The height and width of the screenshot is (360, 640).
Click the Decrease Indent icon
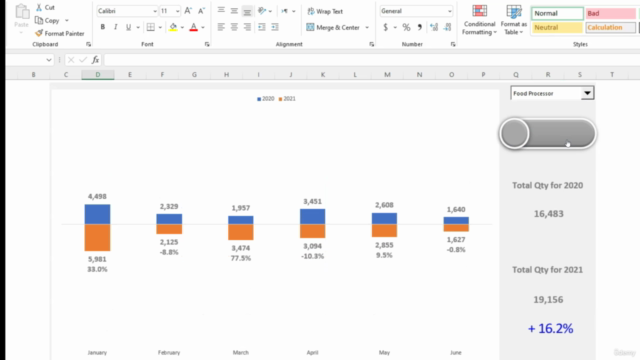(x=262, y=27)
